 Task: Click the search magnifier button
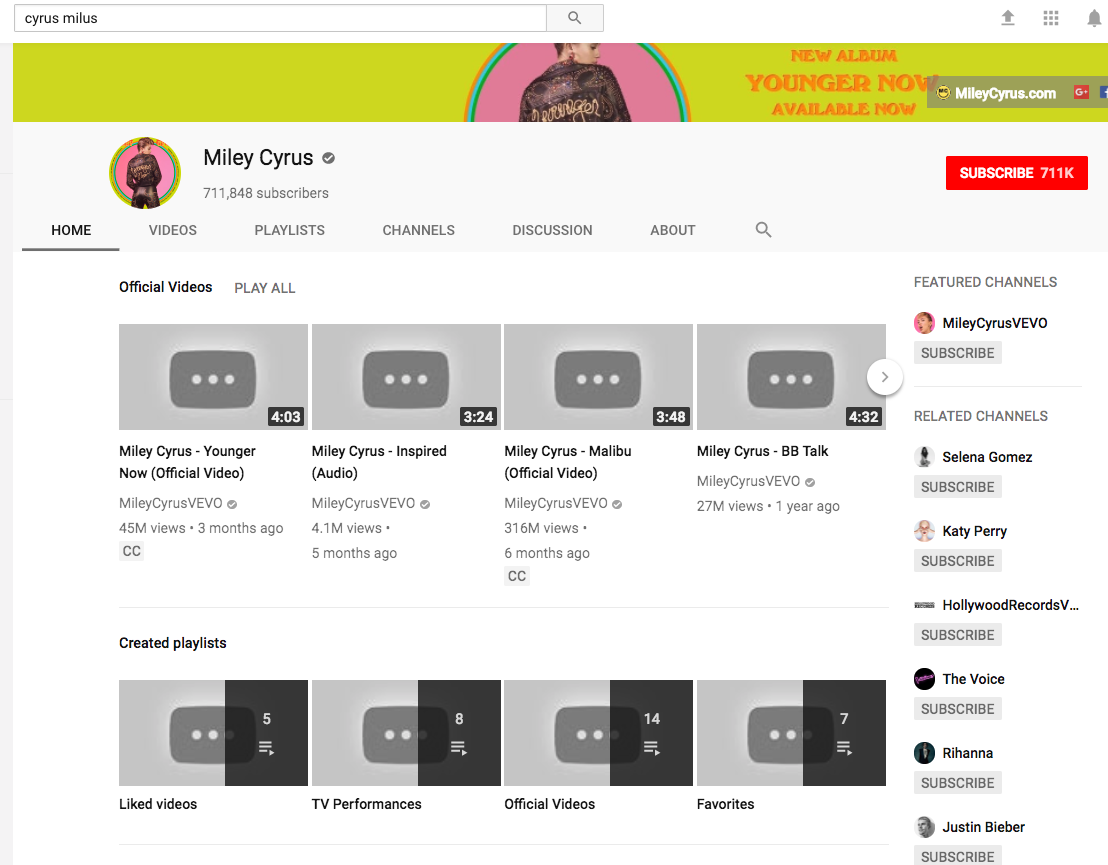point(574,18)
